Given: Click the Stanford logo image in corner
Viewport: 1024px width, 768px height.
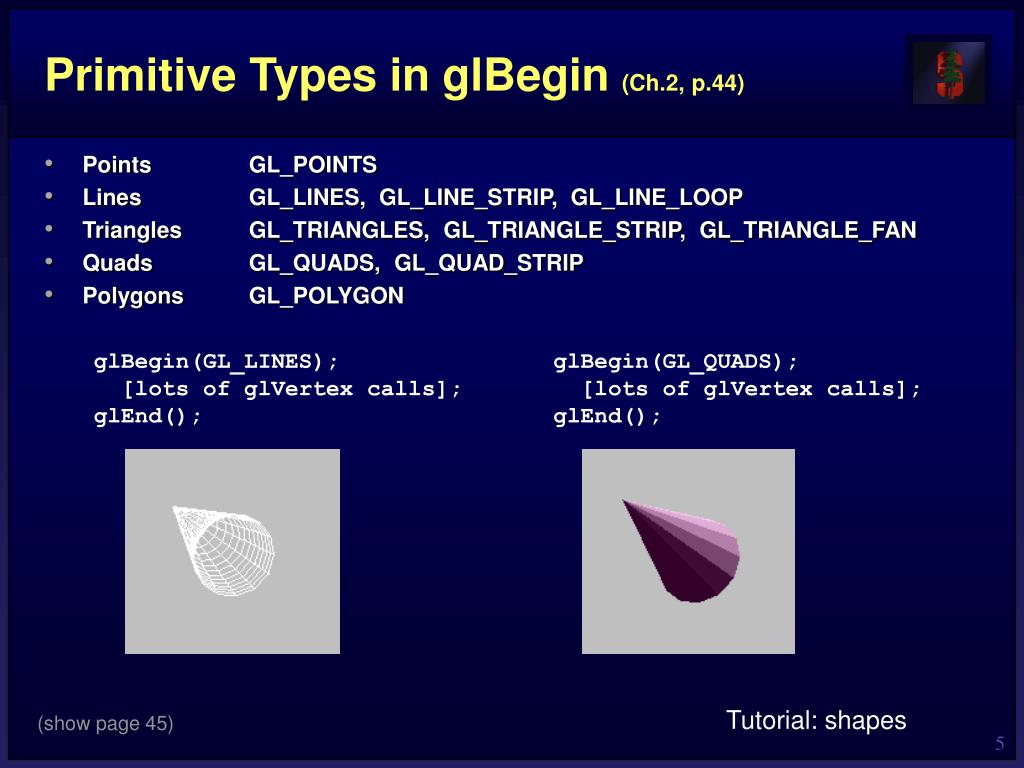Looking at the screenshot, I should (x=948, y=72).
